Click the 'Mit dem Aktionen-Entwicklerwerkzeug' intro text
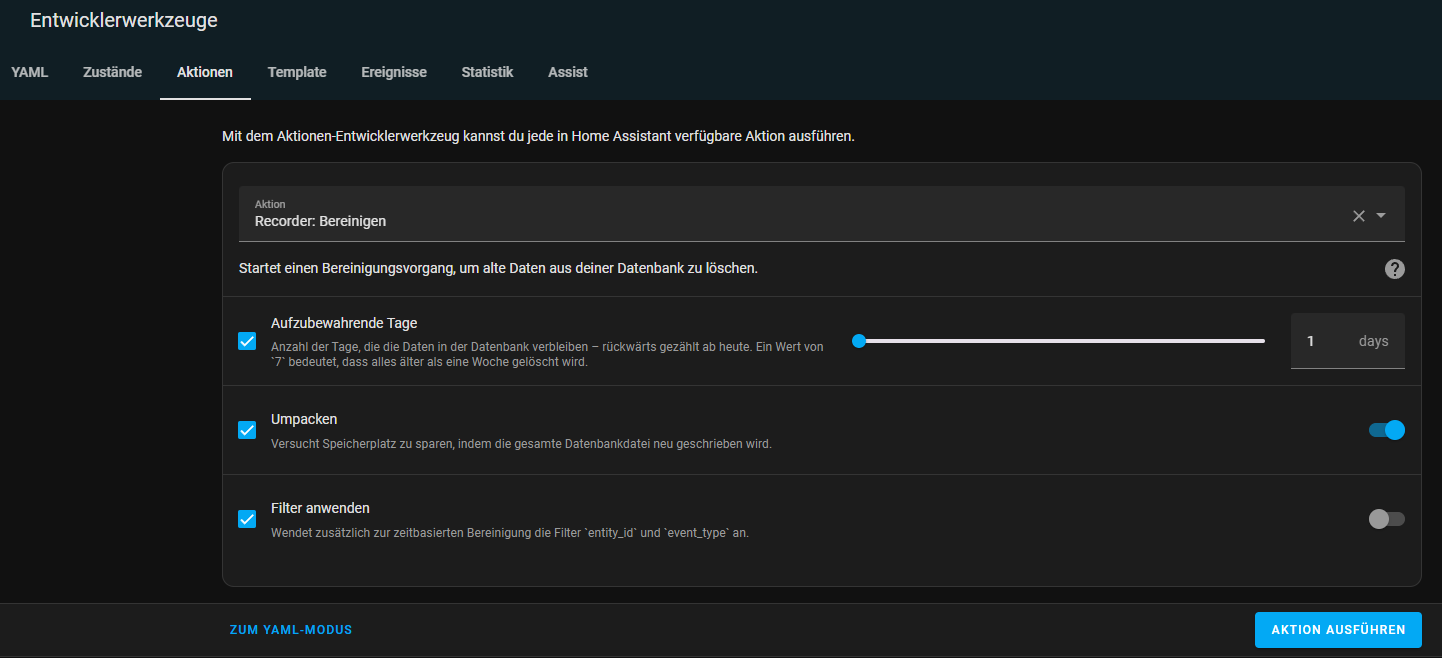Screen dimensions: 1442x658 click(x=538, y=136)
